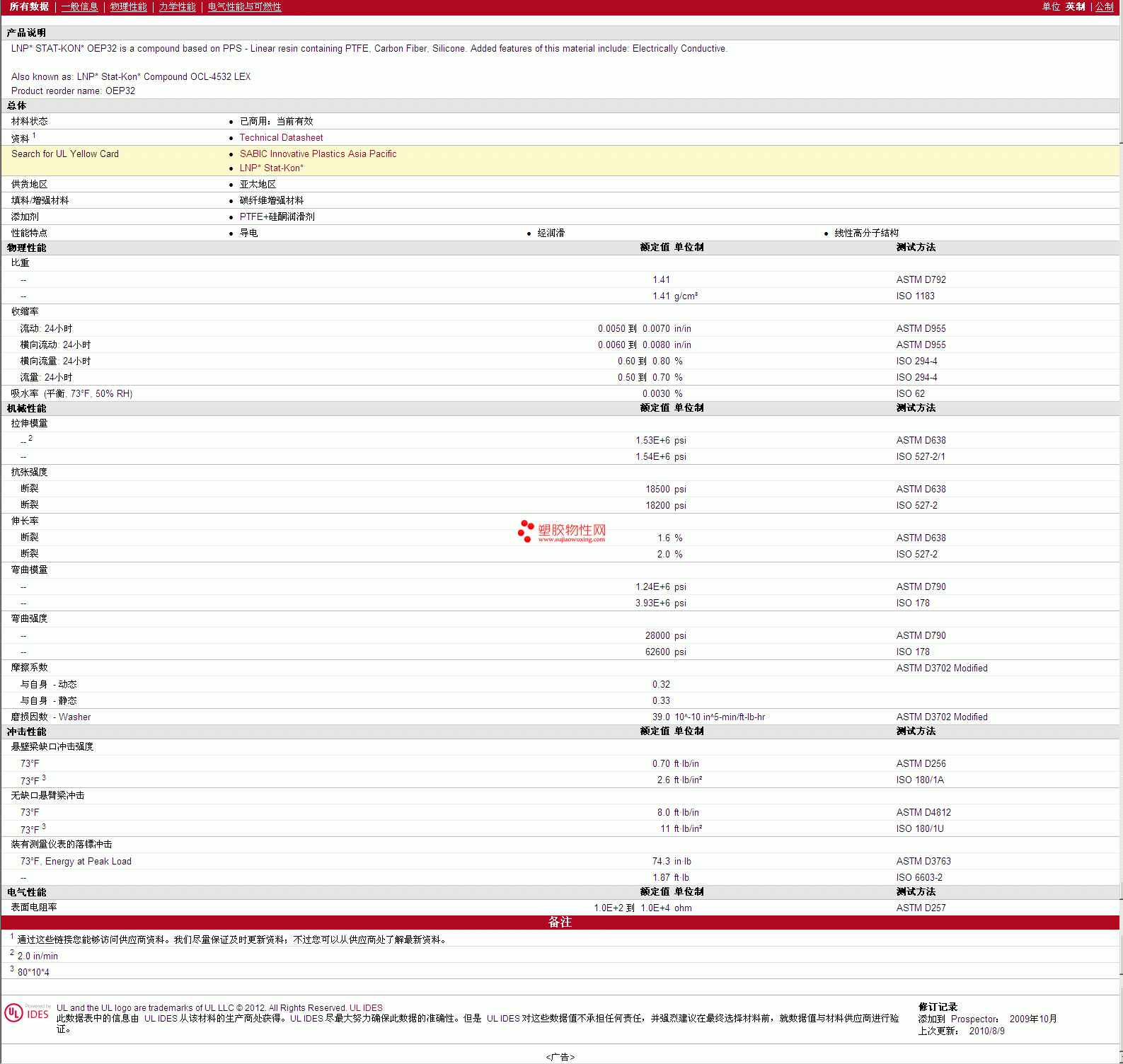Click the UL IDES logo icon
Screen dimensions: 1123x1064
28,1013
